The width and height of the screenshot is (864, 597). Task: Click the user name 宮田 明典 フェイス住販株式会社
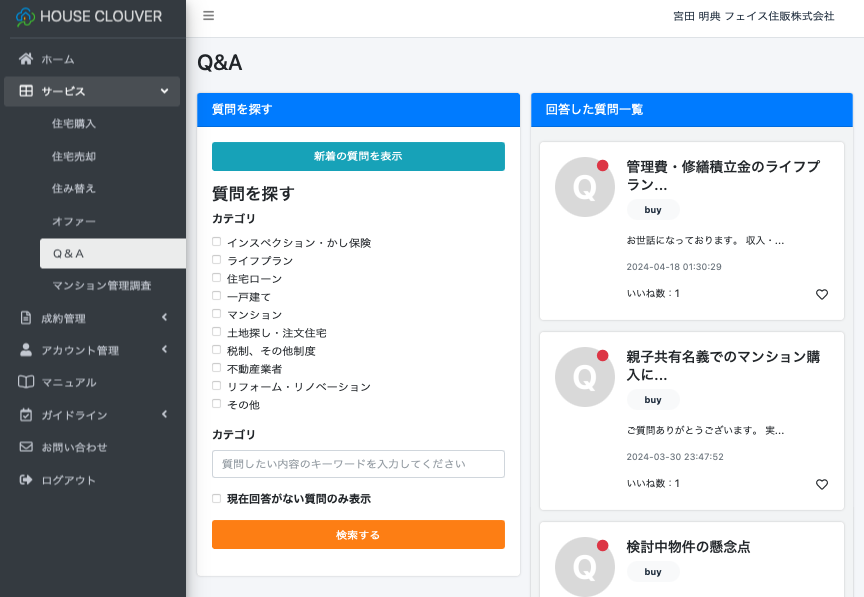[754, 17]
